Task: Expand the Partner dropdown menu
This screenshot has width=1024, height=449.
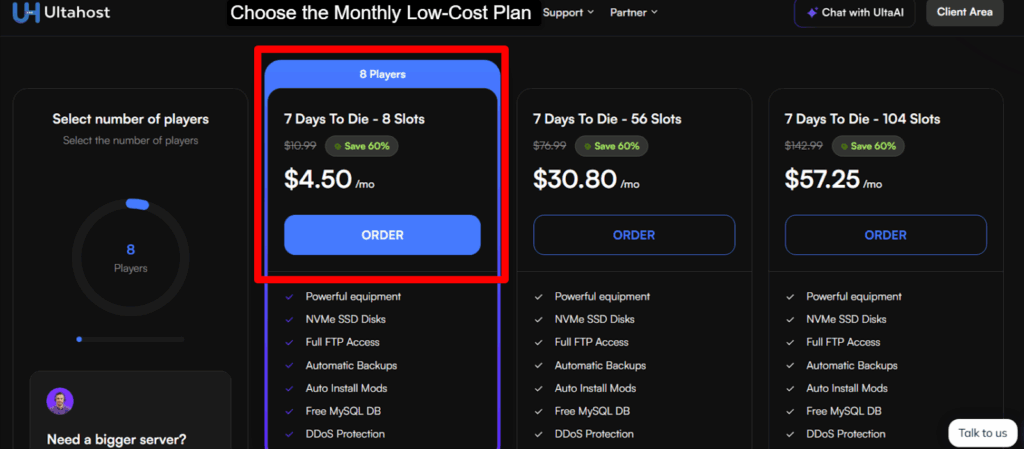Action: [x=634, y=12]
